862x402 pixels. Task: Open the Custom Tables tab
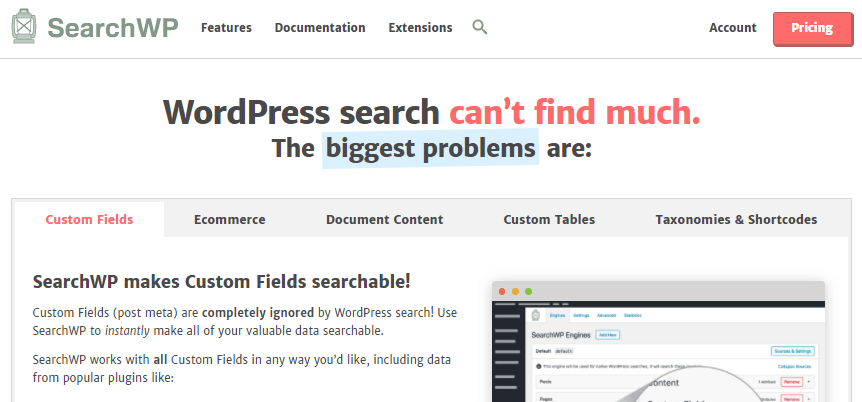tap(549, 219)
